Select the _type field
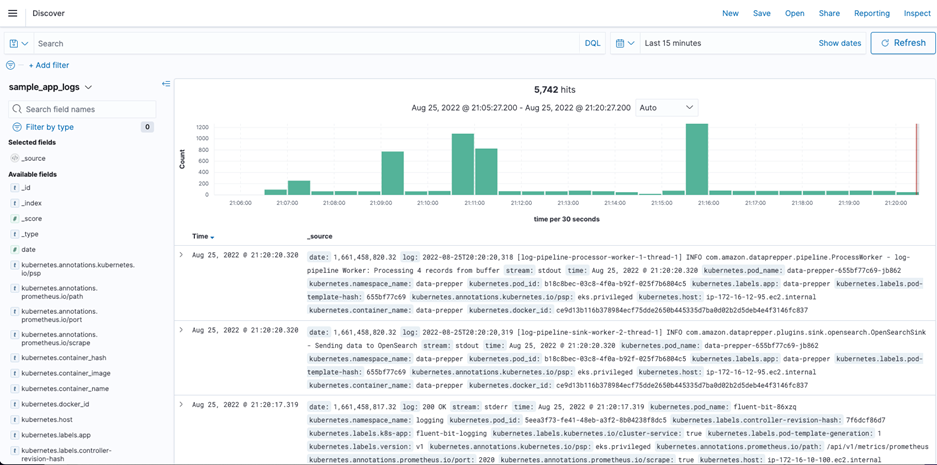This screenshot has height=465, width=937. (30, 234)
